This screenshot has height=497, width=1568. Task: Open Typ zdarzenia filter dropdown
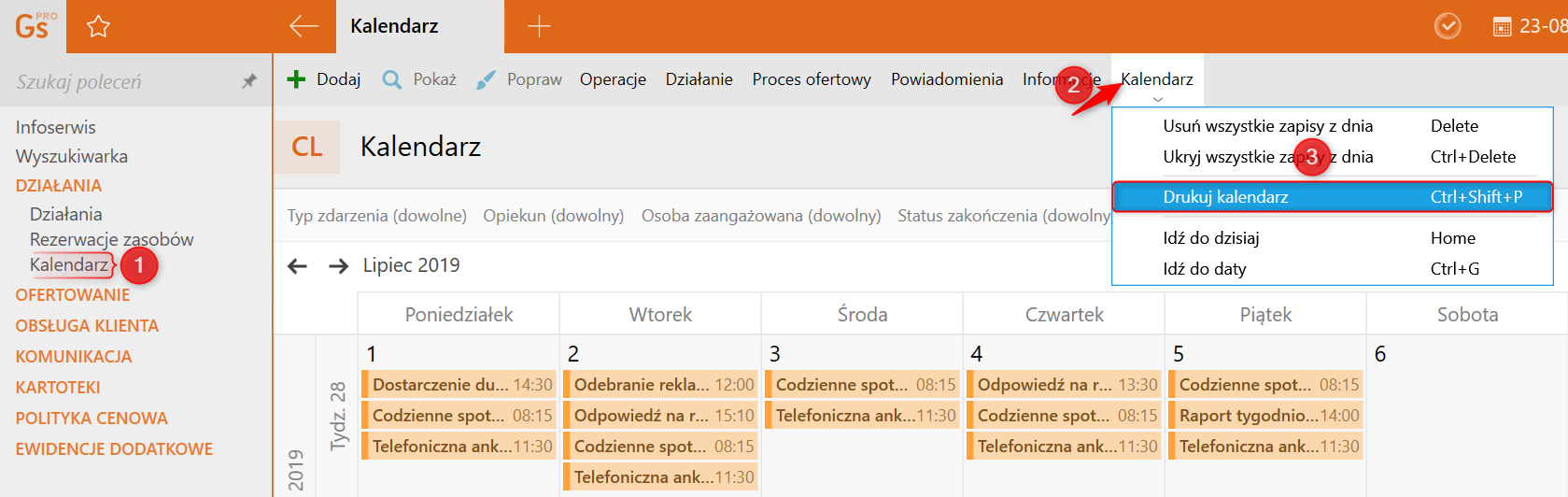[x=376, y=216]
